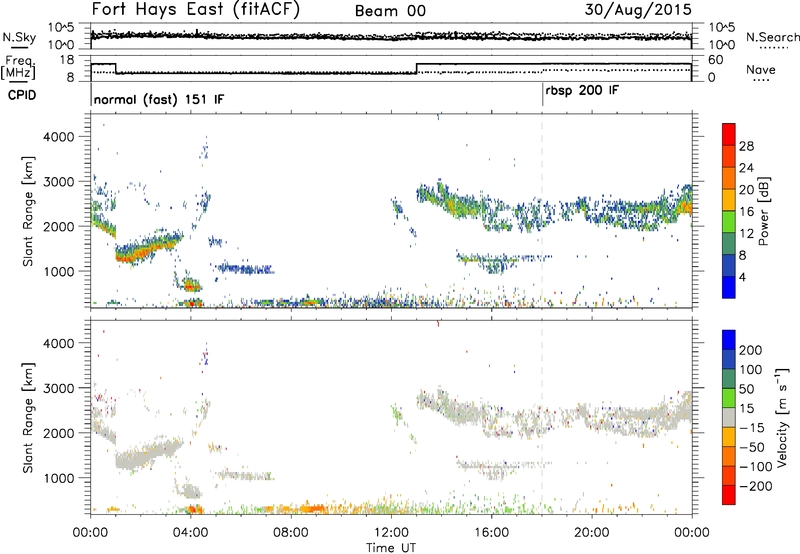Click the "04:00" time tick label

tap(190, 533)
